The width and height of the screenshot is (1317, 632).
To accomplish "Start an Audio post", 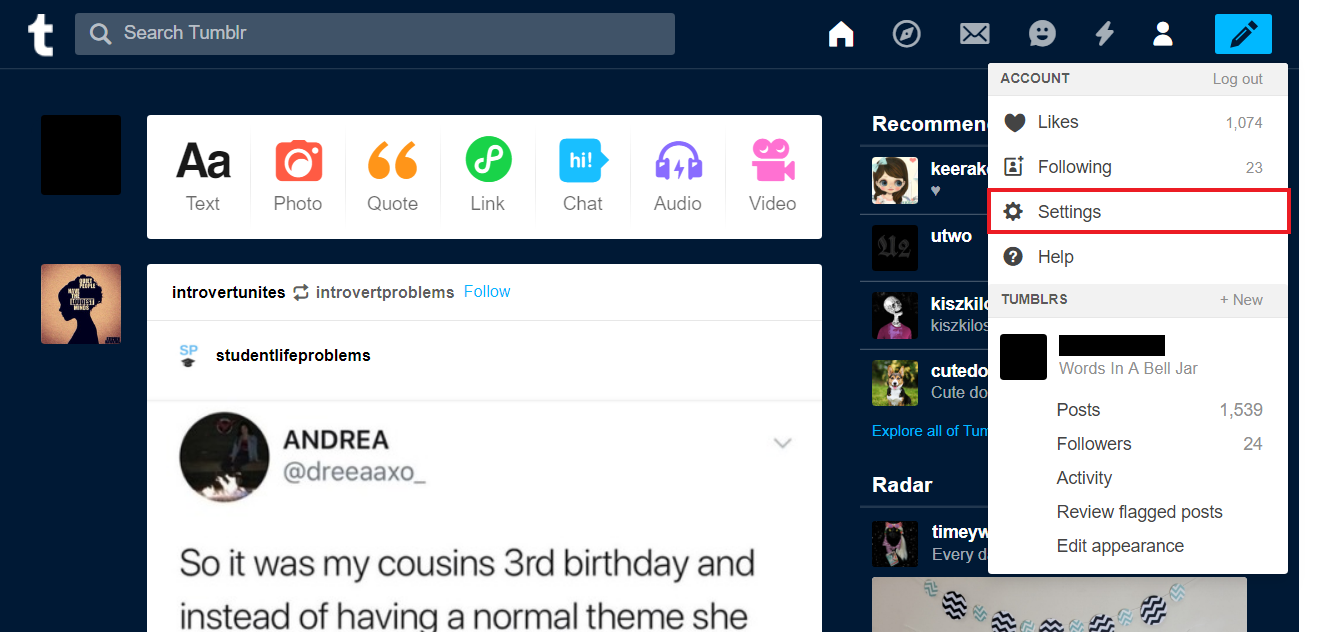I will pyautogui.click(x=677, y=177).
